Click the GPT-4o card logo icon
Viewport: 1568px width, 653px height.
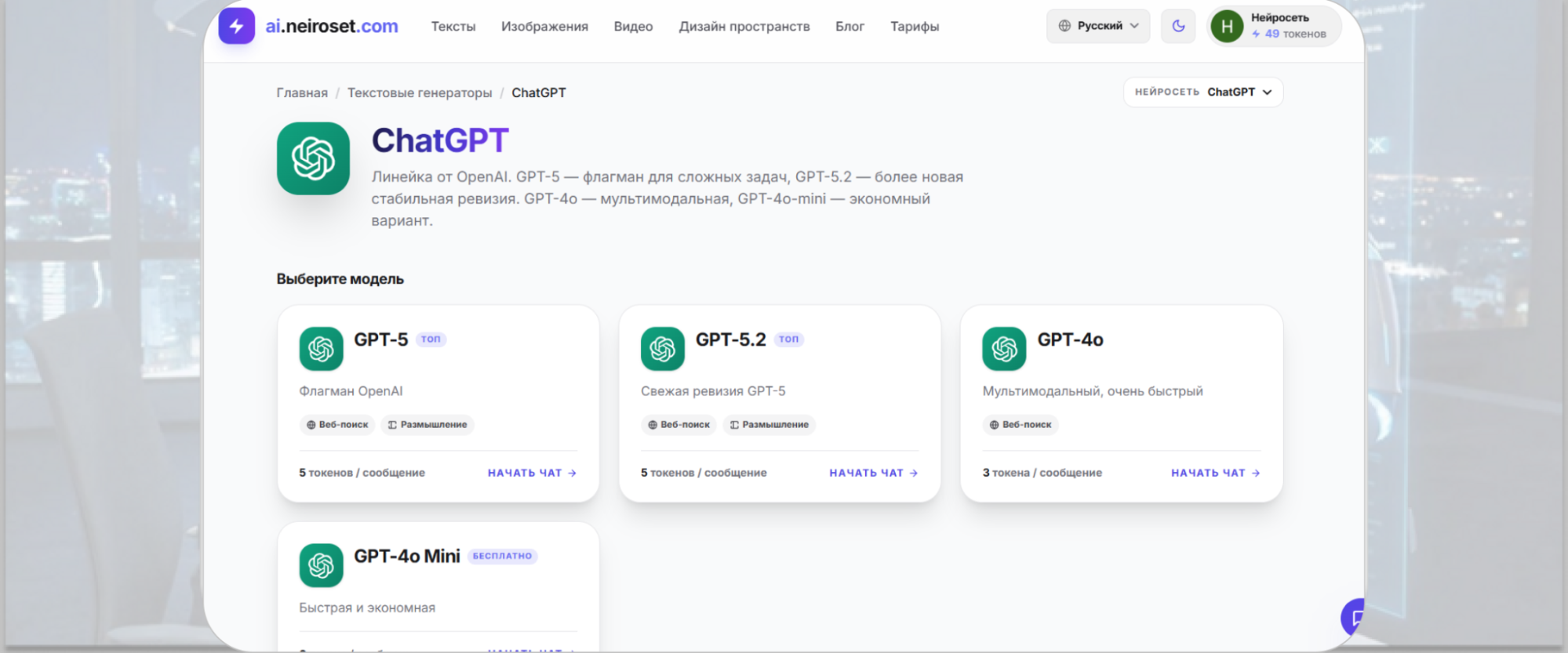tap(1004, 349)
